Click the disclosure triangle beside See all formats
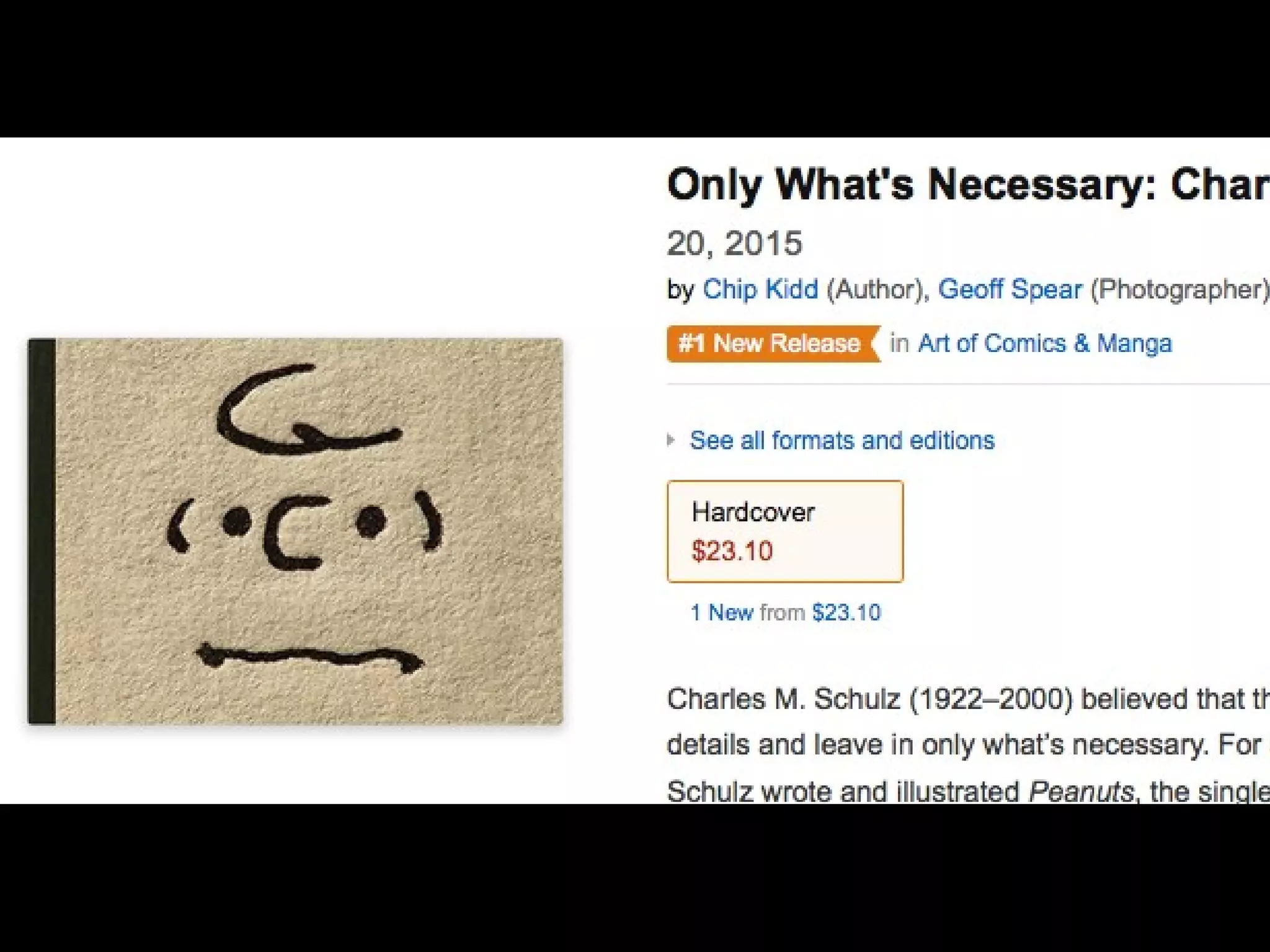This screenshot has height=952, width=1270. (670, 441)
